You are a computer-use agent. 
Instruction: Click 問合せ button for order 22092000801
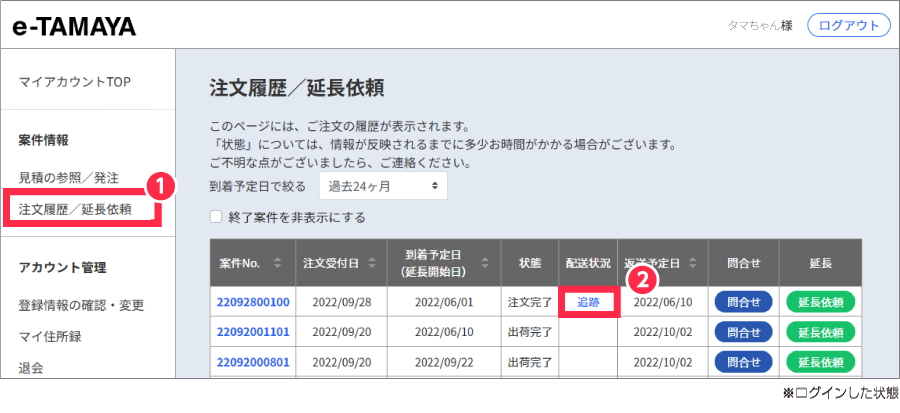(x=743, y=362)
